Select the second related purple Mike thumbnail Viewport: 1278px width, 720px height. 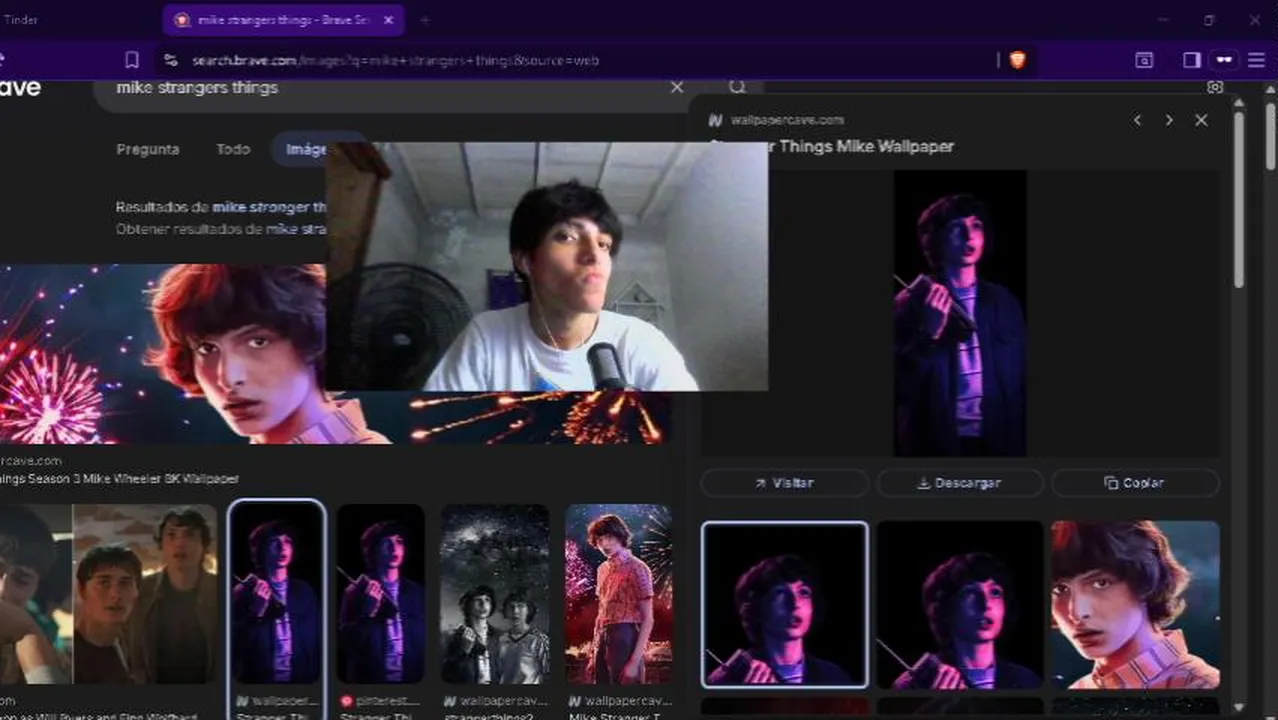point(960,604)
